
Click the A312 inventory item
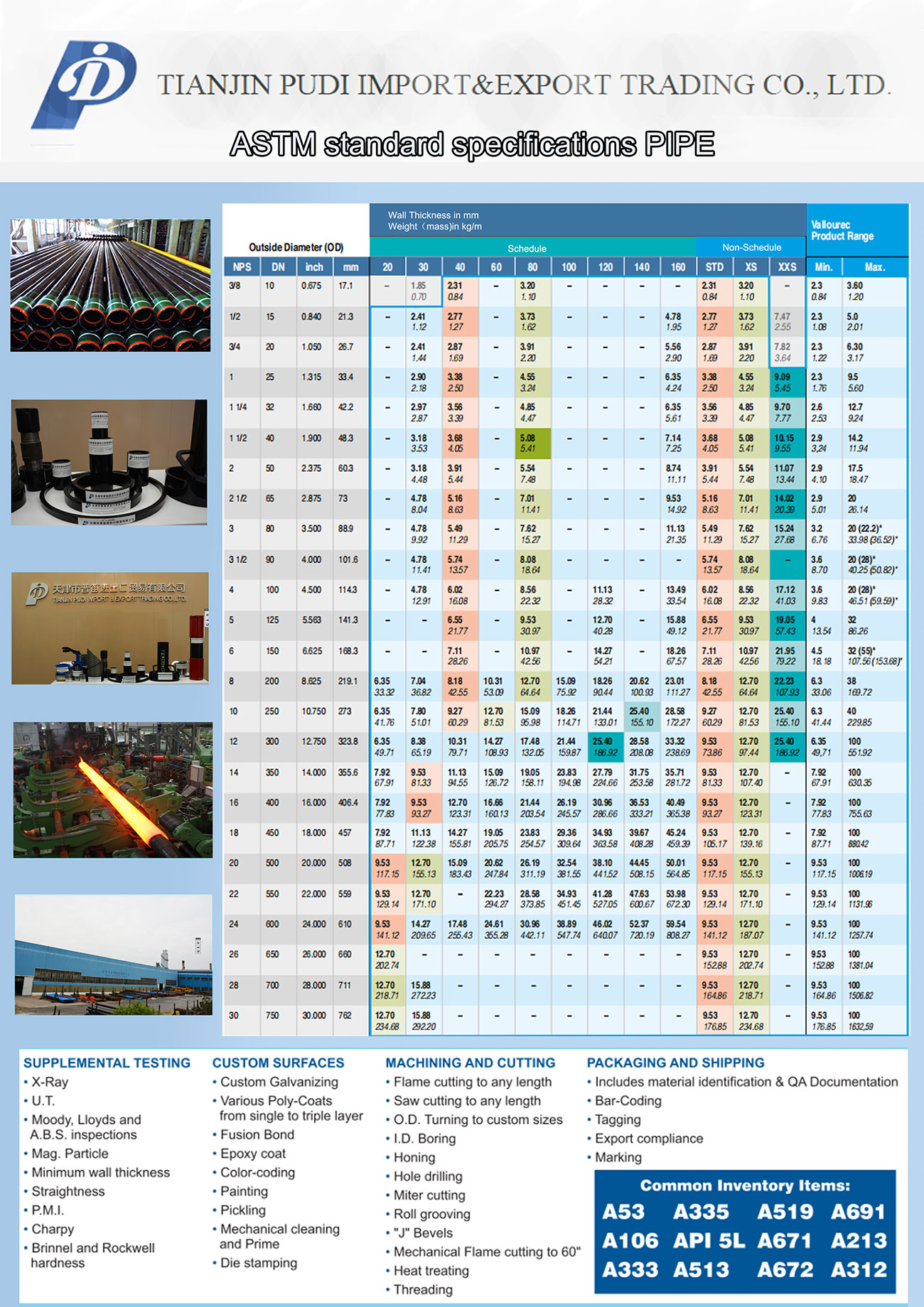point(859,1270)
